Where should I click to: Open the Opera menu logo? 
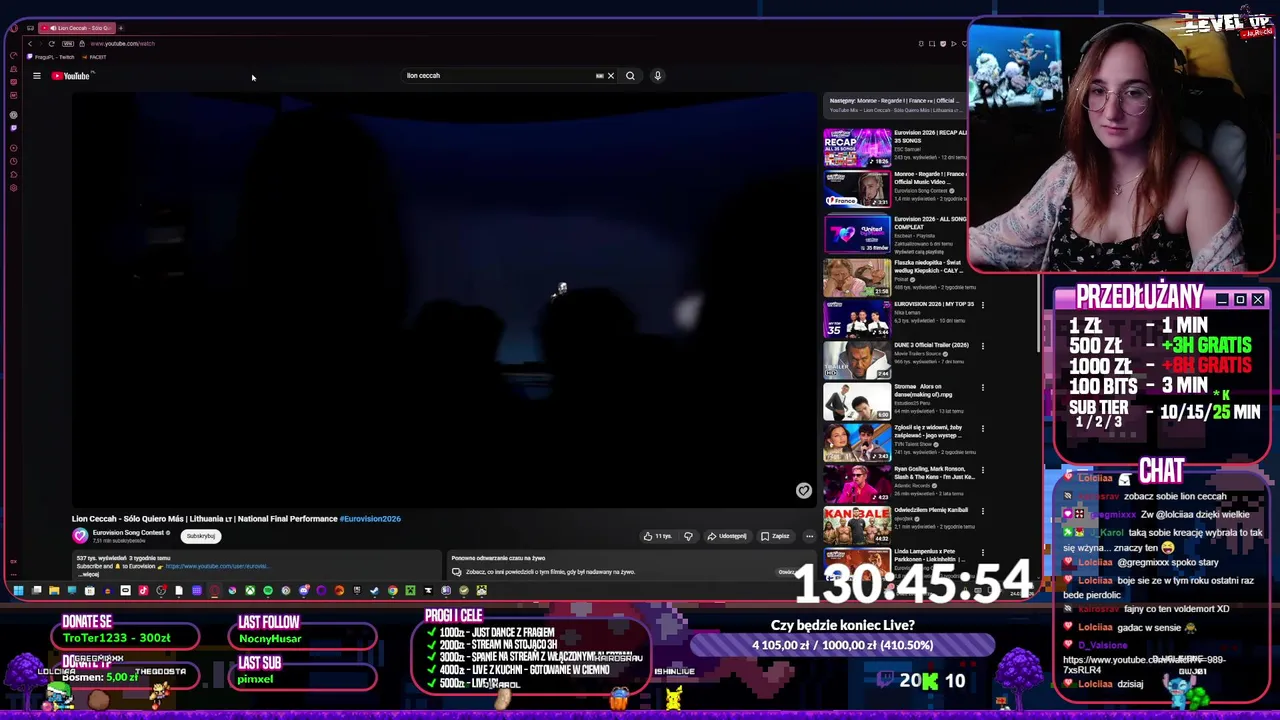[x=14, y=28]
